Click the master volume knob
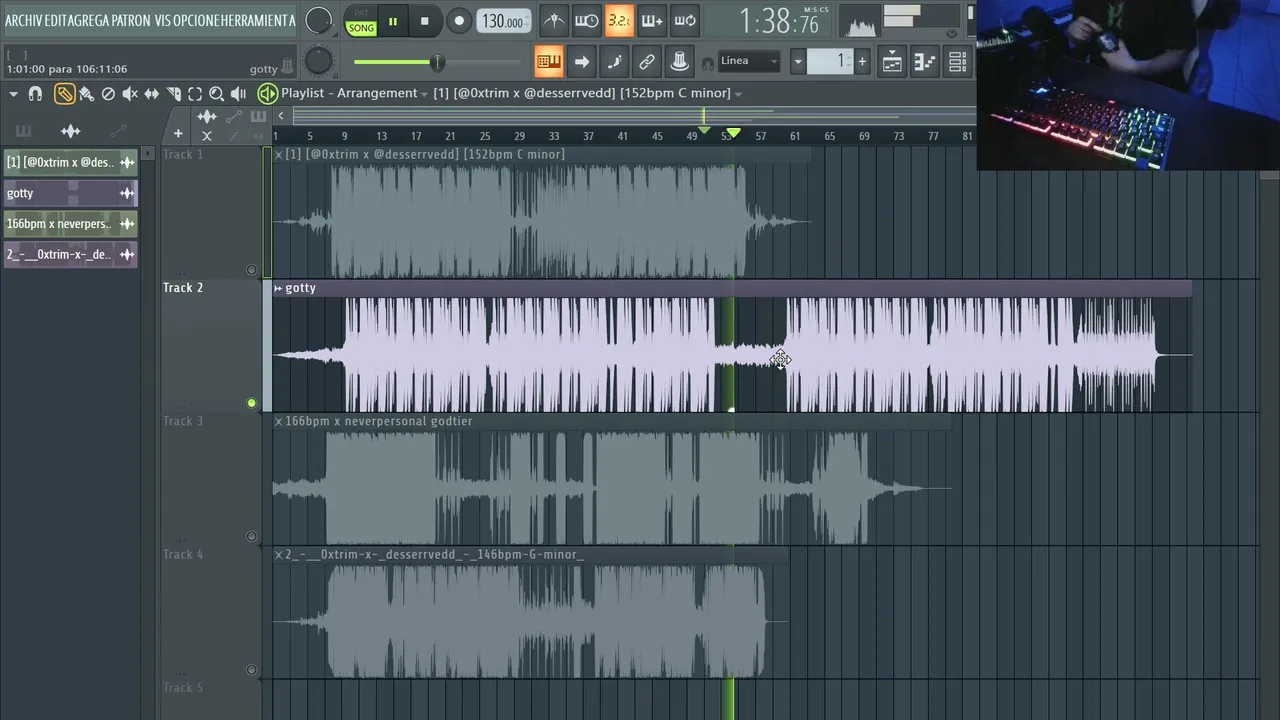 click(318, 21)
